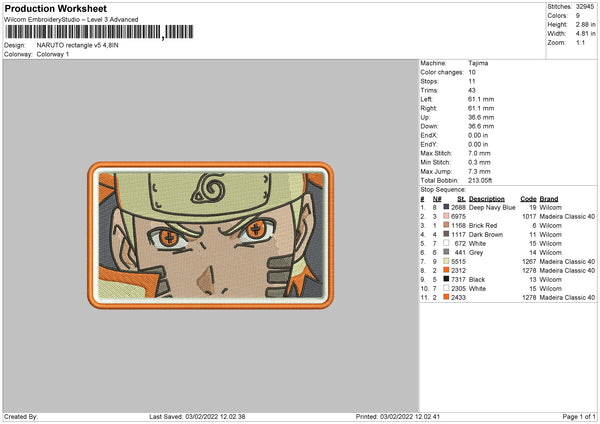
Task: Click the worksheet barcode
Action: [99, 32]
